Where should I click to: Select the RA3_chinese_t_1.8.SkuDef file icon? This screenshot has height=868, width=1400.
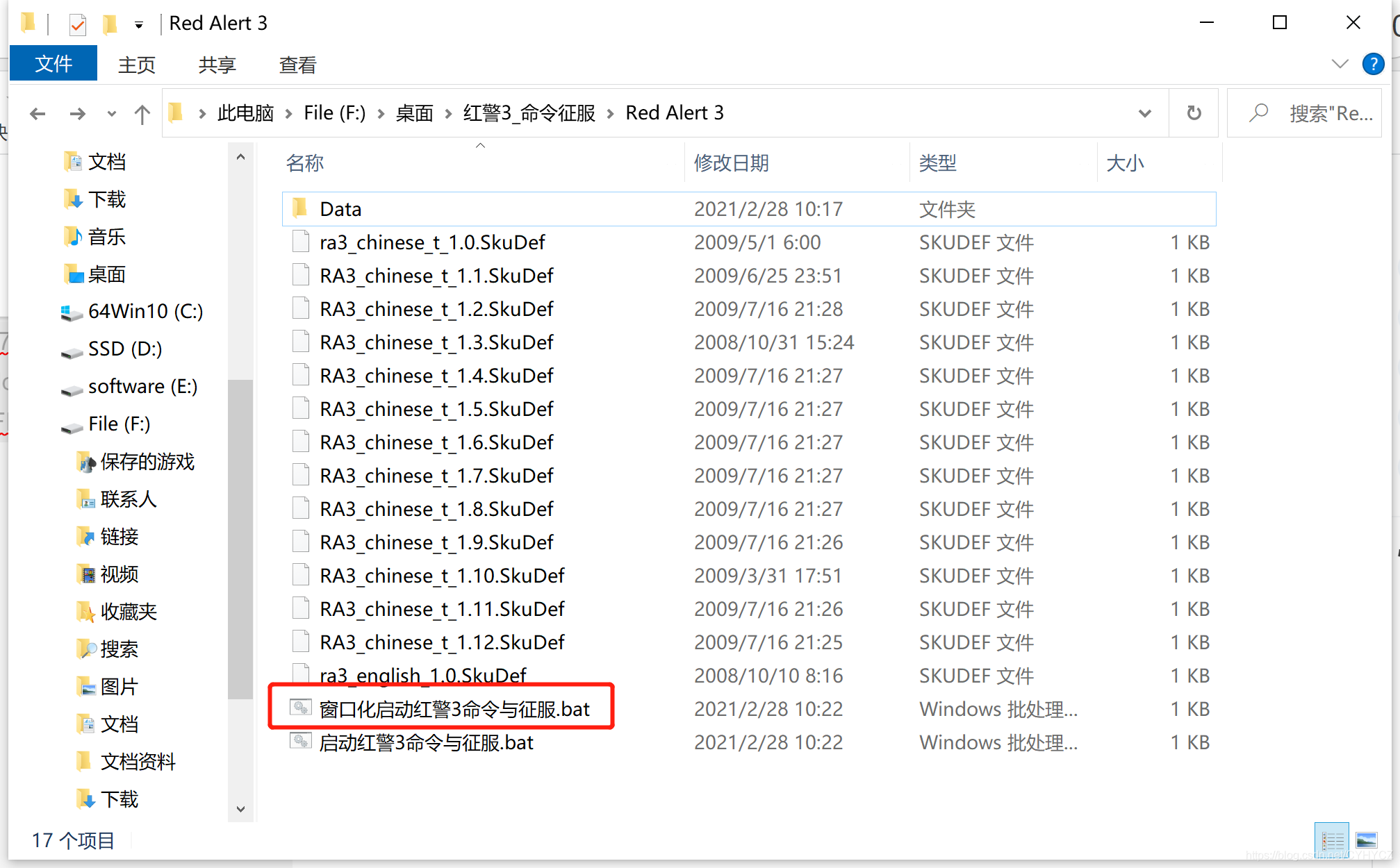tap(300, 508)
